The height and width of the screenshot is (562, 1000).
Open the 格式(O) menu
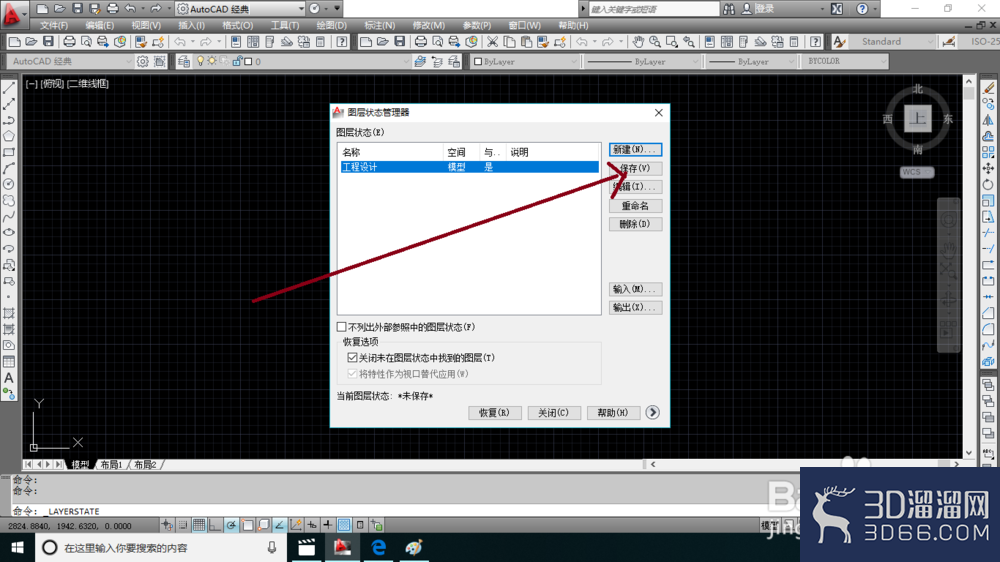[237, 26]
